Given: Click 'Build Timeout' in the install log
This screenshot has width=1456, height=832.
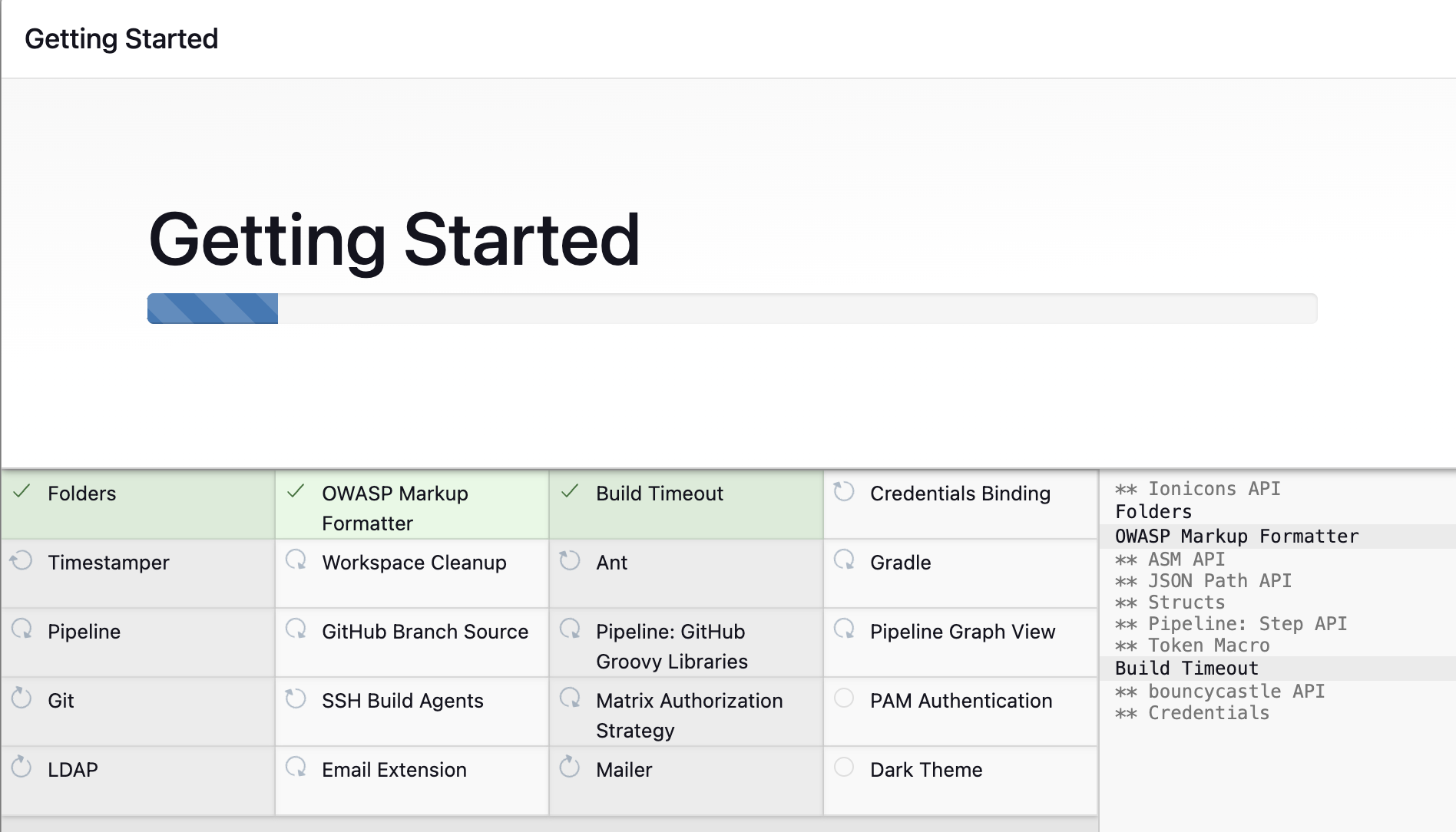Looking at the screenshot, I should pos(1186,669).
